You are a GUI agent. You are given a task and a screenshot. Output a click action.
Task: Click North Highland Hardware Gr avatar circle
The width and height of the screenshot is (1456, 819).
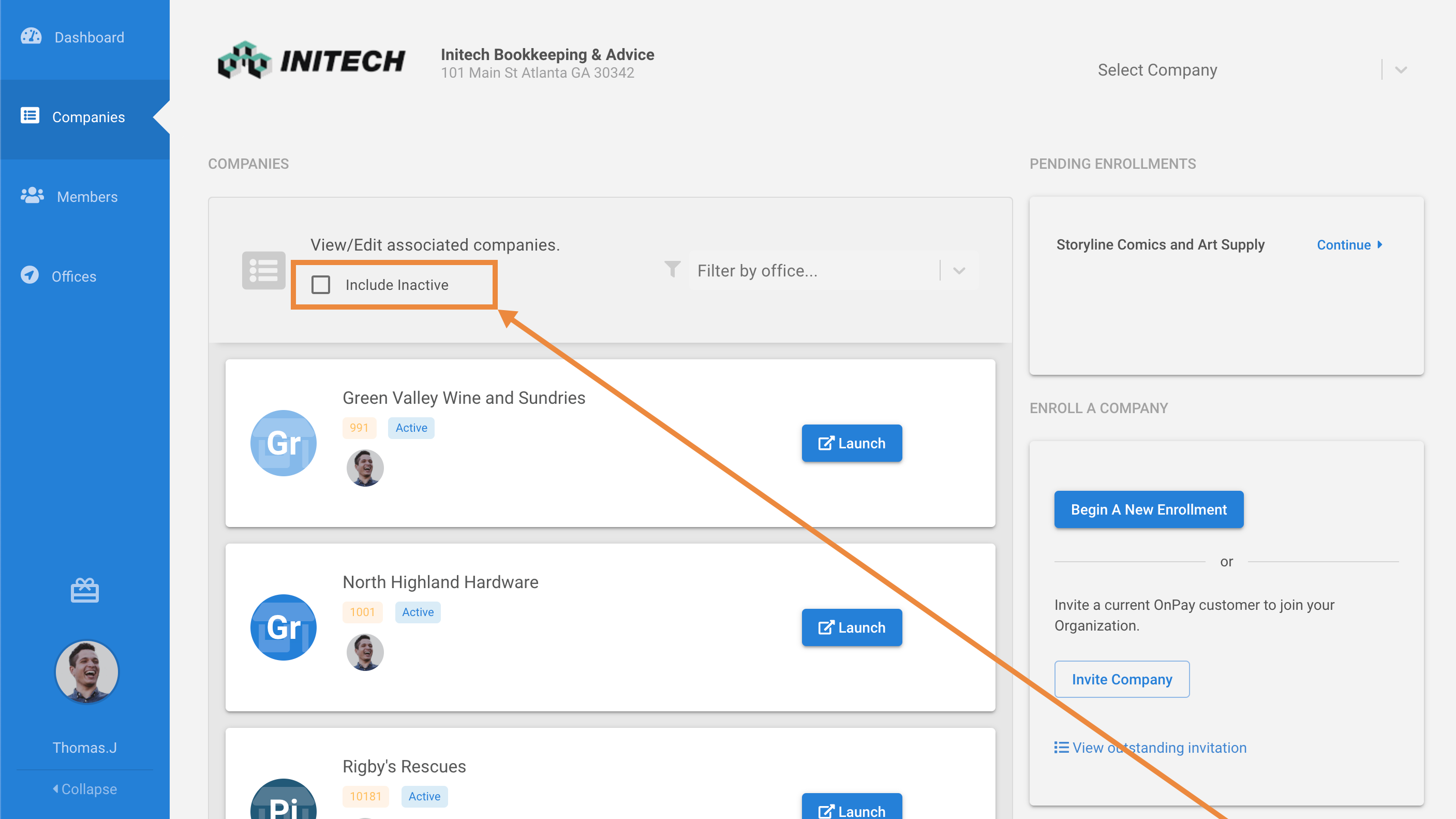coord(283,627)
